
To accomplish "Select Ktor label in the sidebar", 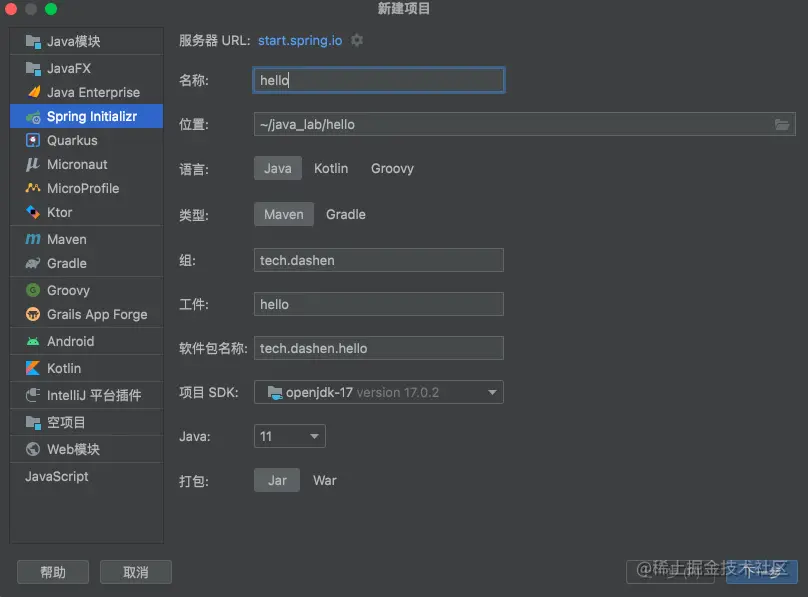I will tap(60, 212).
